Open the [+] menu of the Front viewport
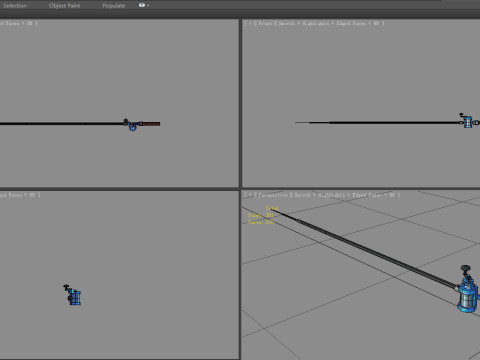This screenshot has width=480, height=360. coord(250,23)
